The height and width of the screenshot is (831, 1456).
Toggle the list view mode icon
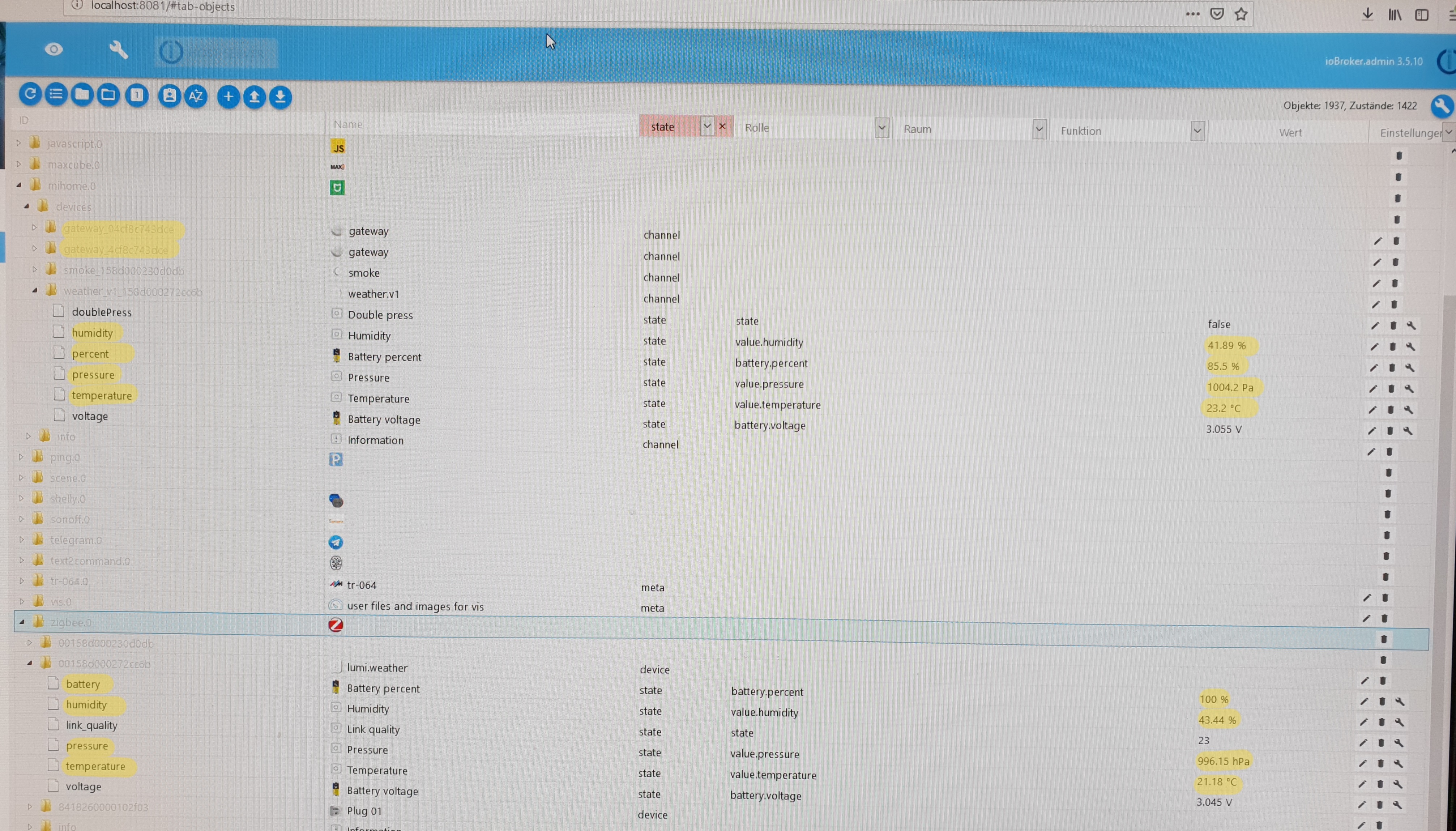pyautogui.click(x=56, y=94)
